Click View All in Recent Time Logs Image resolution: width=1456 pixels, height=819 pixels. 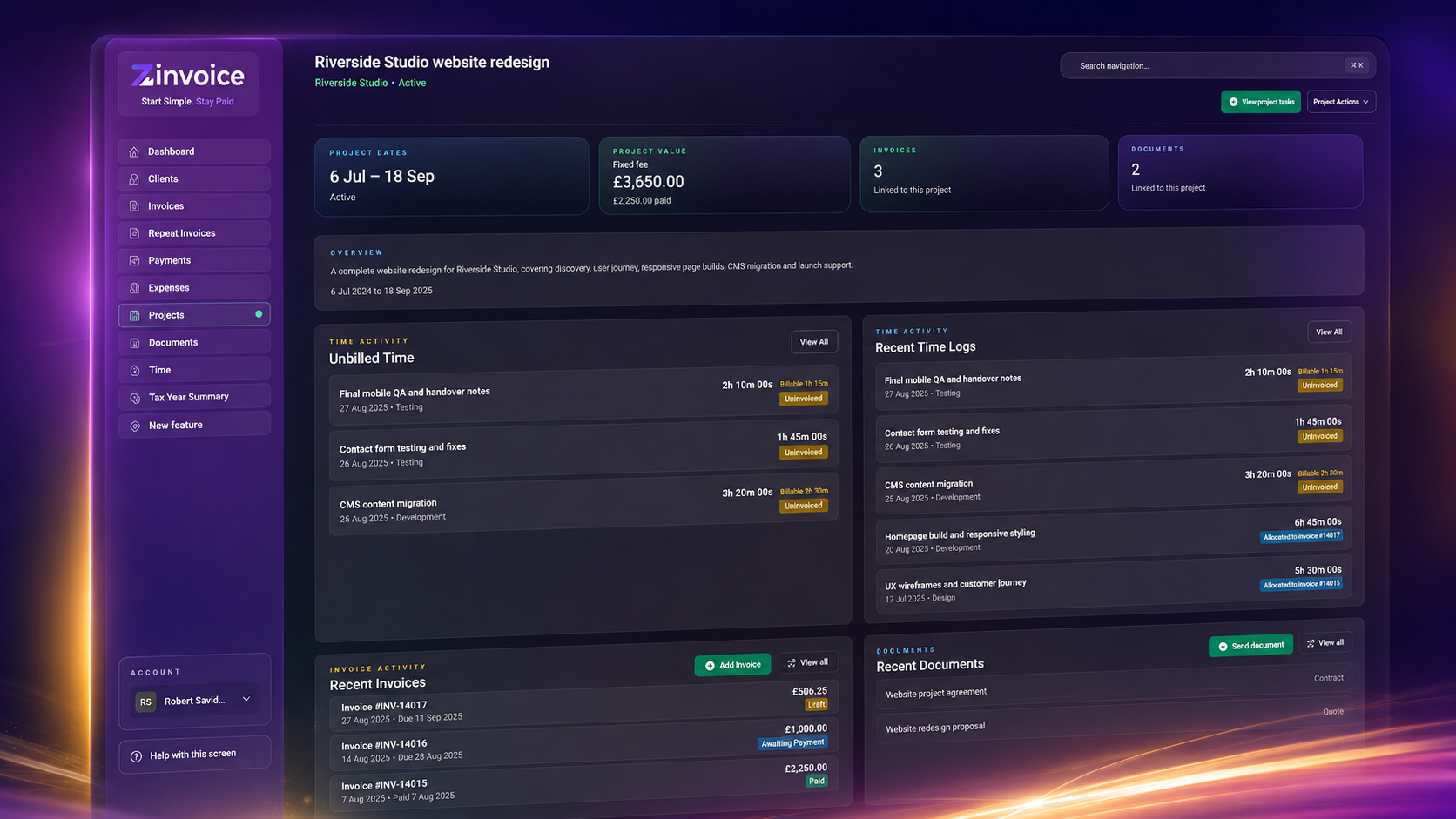1329,332
